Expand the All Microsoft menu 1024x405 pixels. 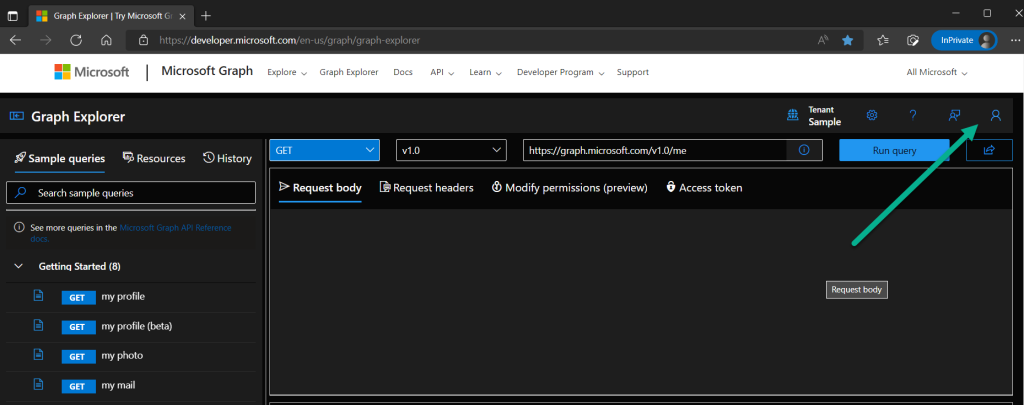936,73
